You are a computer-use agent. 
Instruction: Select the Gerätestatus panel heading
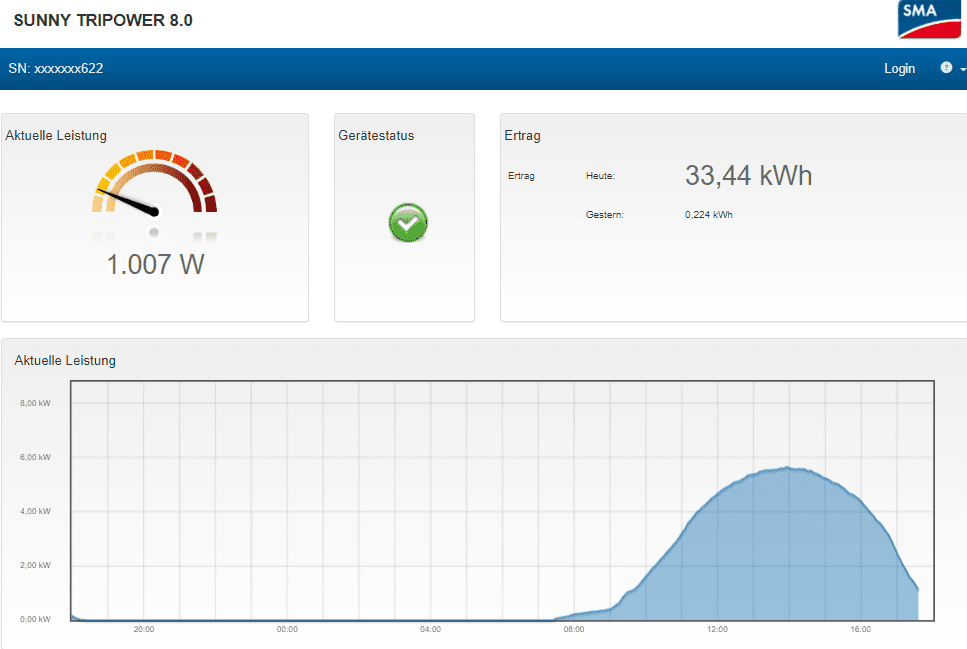coord(376,135)
